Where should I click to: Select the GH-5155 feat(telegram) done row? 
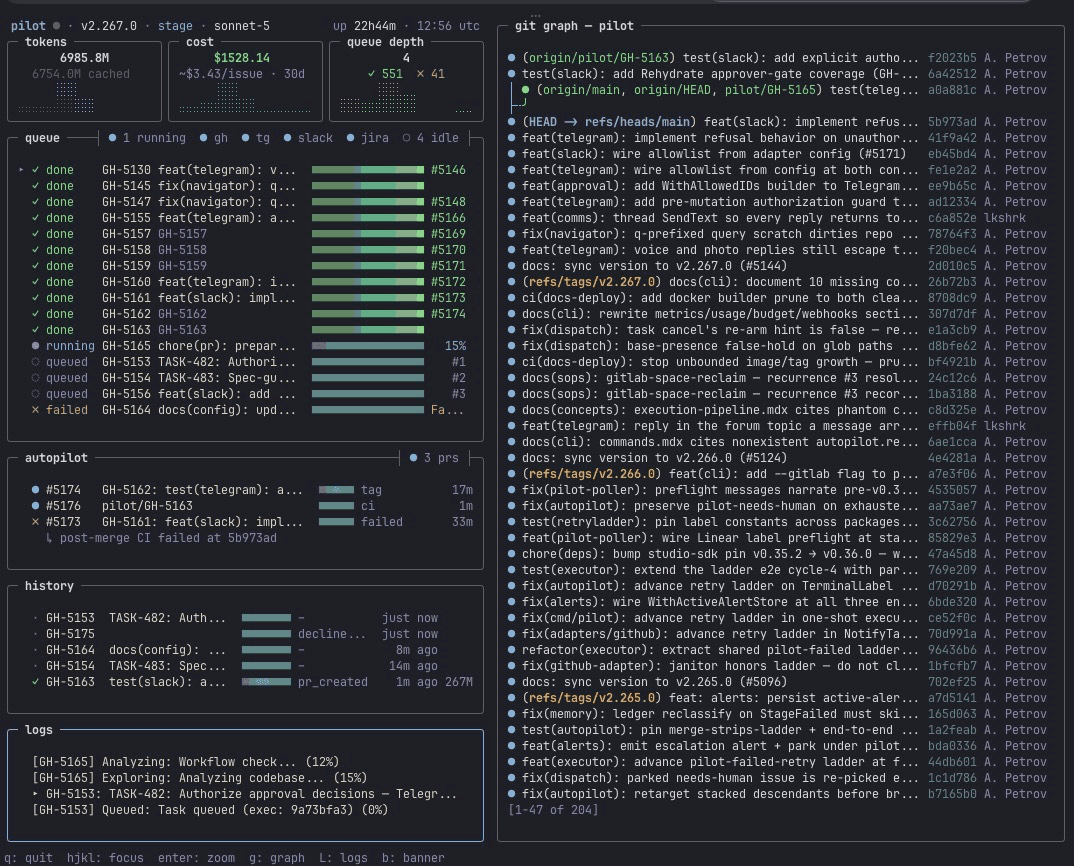click(x=243, y=218)
